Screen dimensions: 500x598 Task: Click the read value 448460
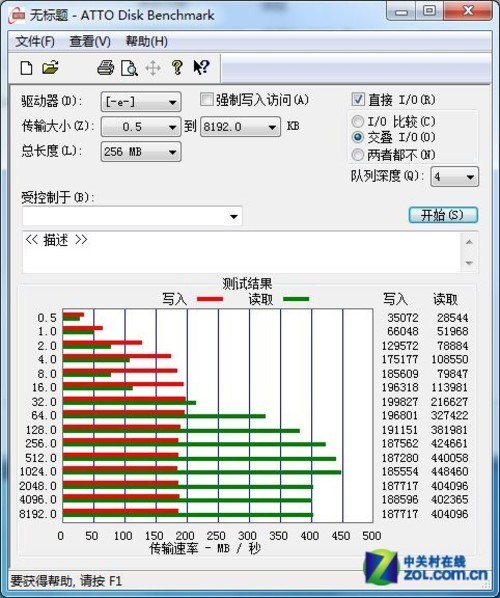click(449, 471)
